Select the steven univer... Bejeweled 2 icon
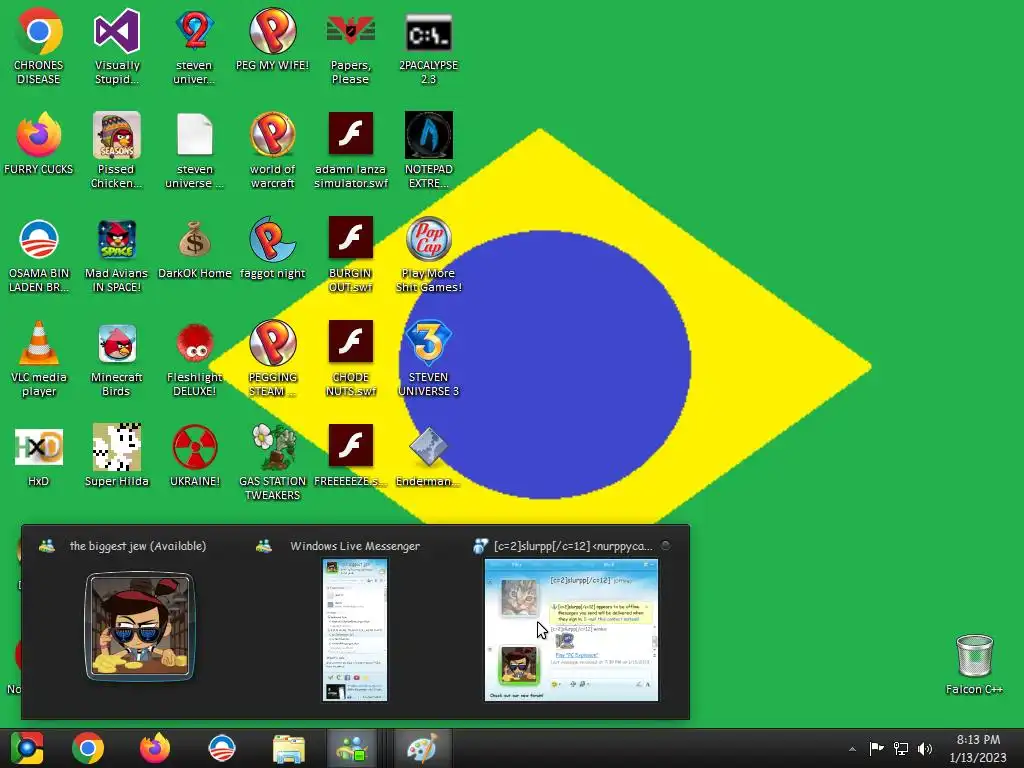Image resolution: width=1024 pixels, height=768 pixels. click(x=195, y=46)
